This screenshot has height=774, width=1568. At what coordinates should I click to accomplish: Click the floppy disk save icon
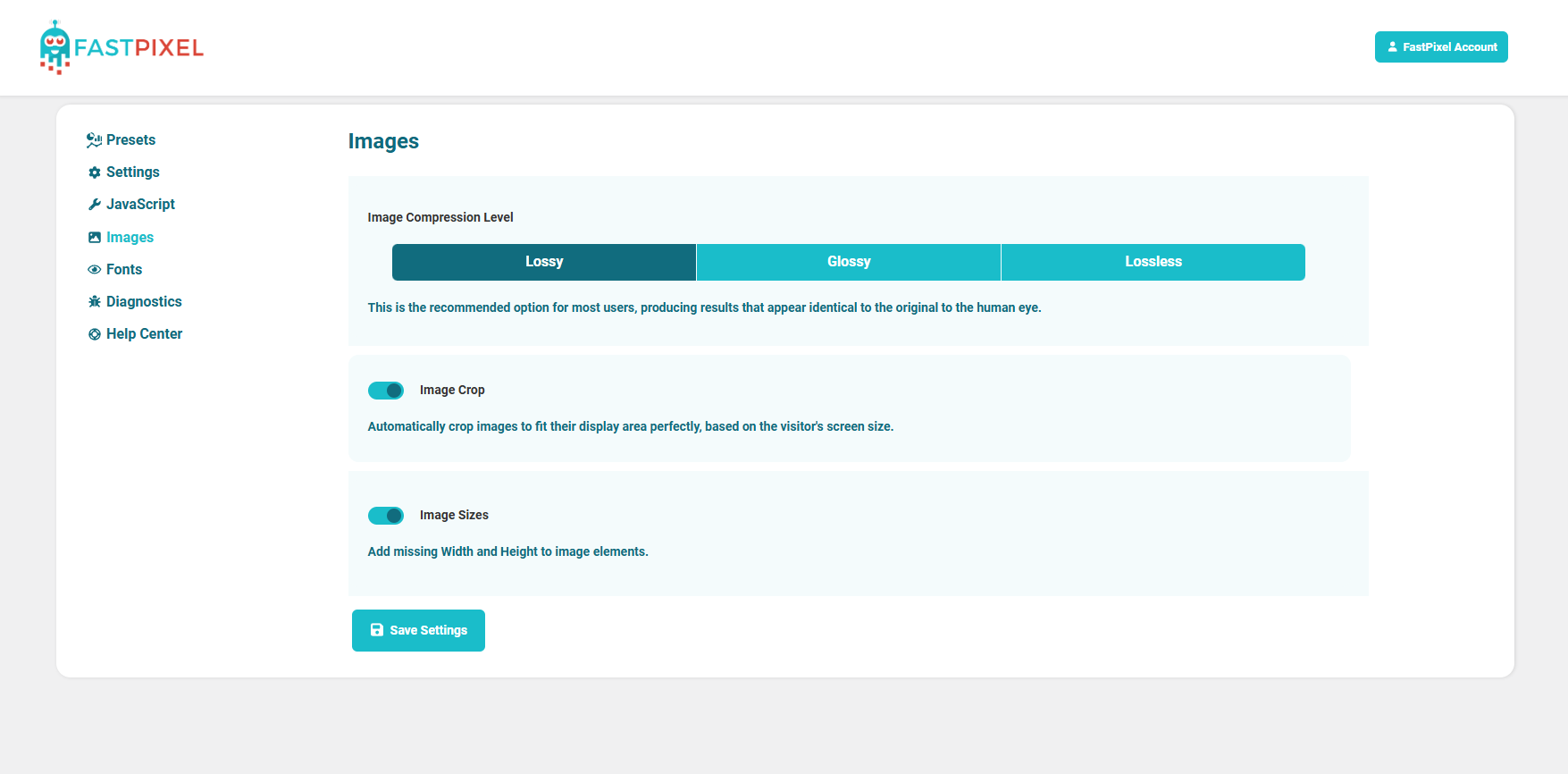377,630
